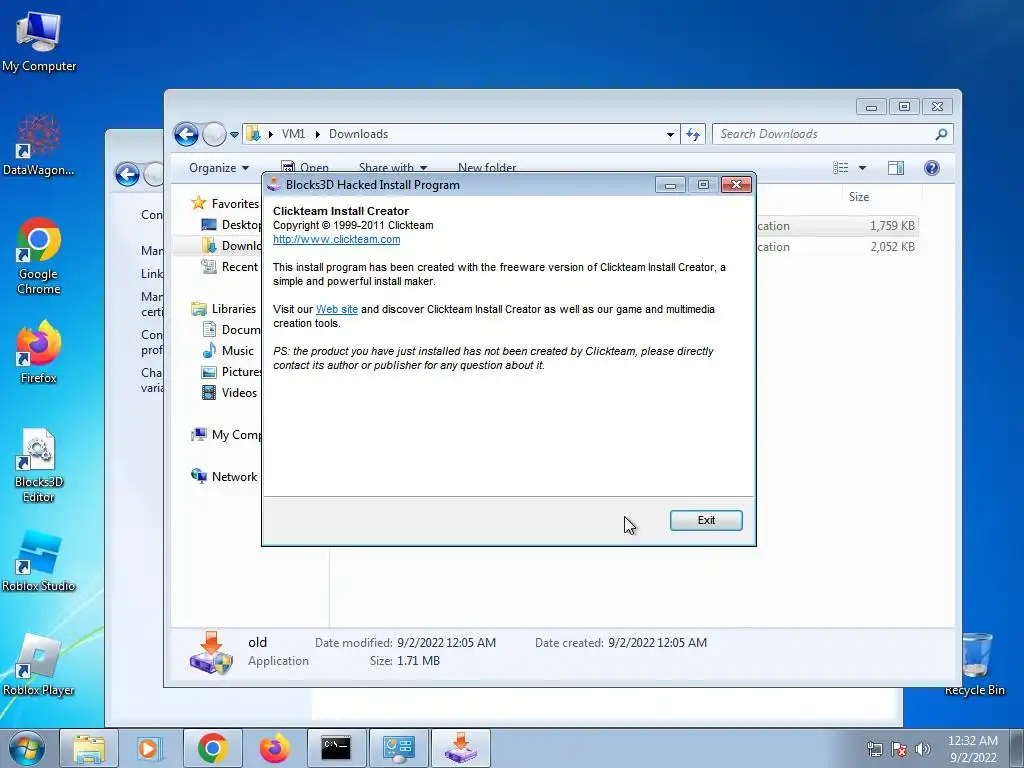Minimize the Blocks3D Install Program dialog
This screenshot has height=768, width=1024.
(x=670, y=185)
